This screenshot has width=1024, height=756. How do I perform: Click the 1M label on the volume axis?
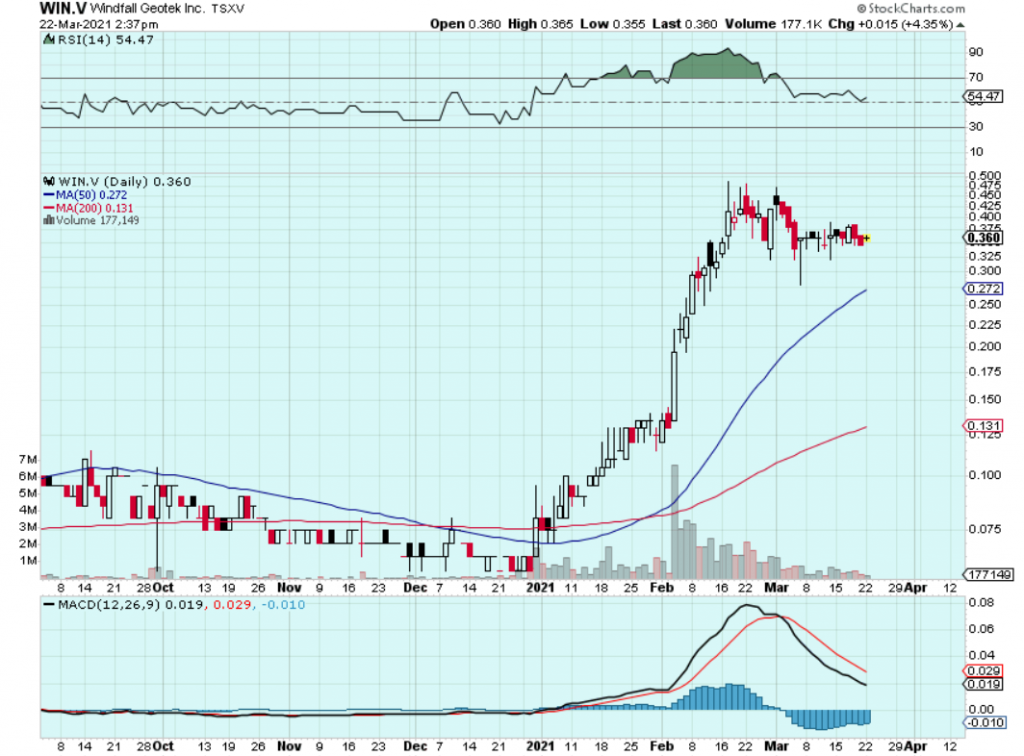pyautogui.click(x=28, y=561)
